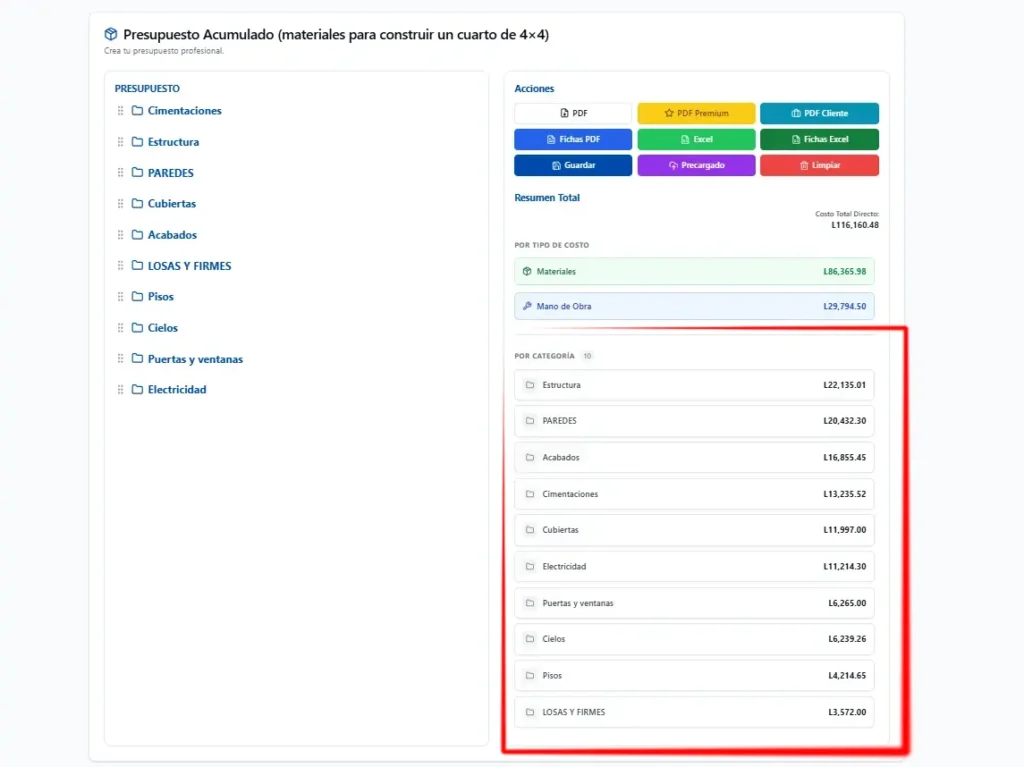Click the cube icon in Materiales row
The width and height of the screenshot is (1024, 767).
(527, 271)
